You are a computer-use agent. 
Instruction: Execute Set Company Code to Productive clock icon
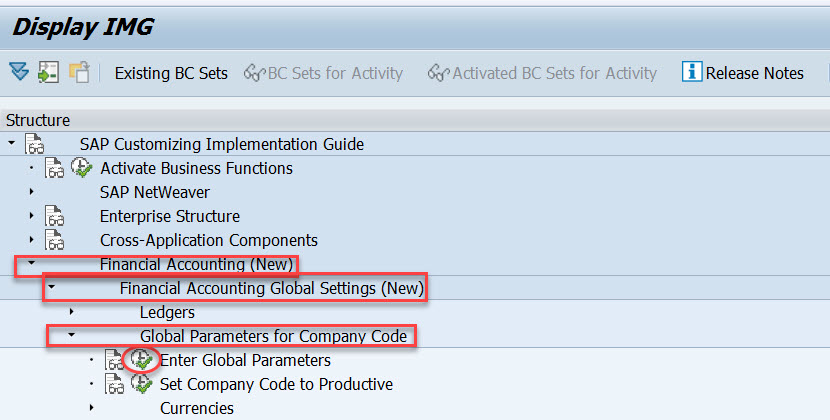pos(142,384)
